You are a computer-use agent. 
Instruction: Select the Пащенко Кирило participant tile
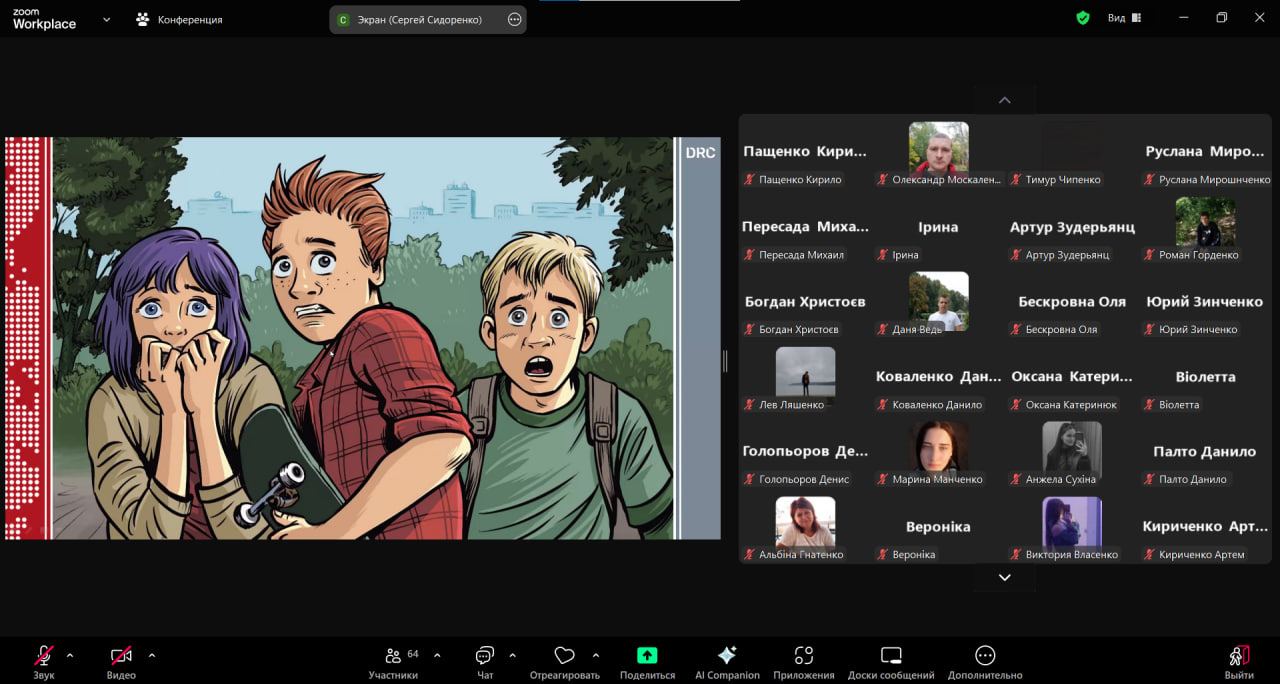tap(805, 152)
